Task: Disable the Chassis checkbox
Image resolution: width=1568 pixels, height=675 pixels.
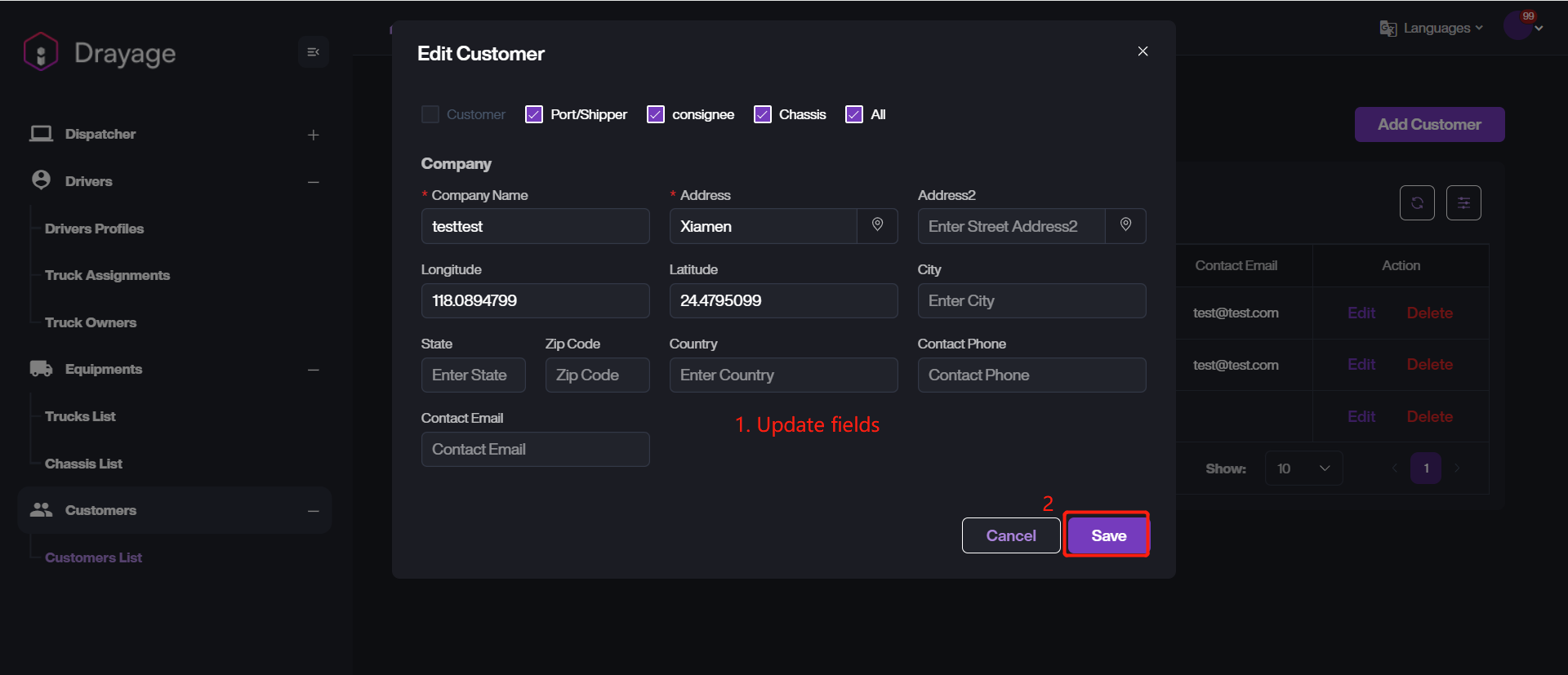Action: coord(763,114)
